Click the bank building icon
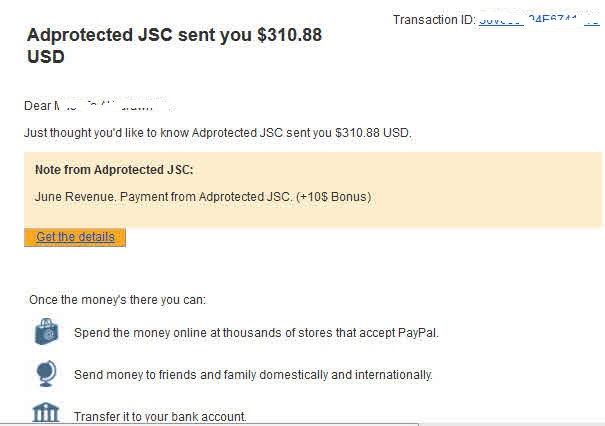 pyautogui.click(x=46, y=413)
